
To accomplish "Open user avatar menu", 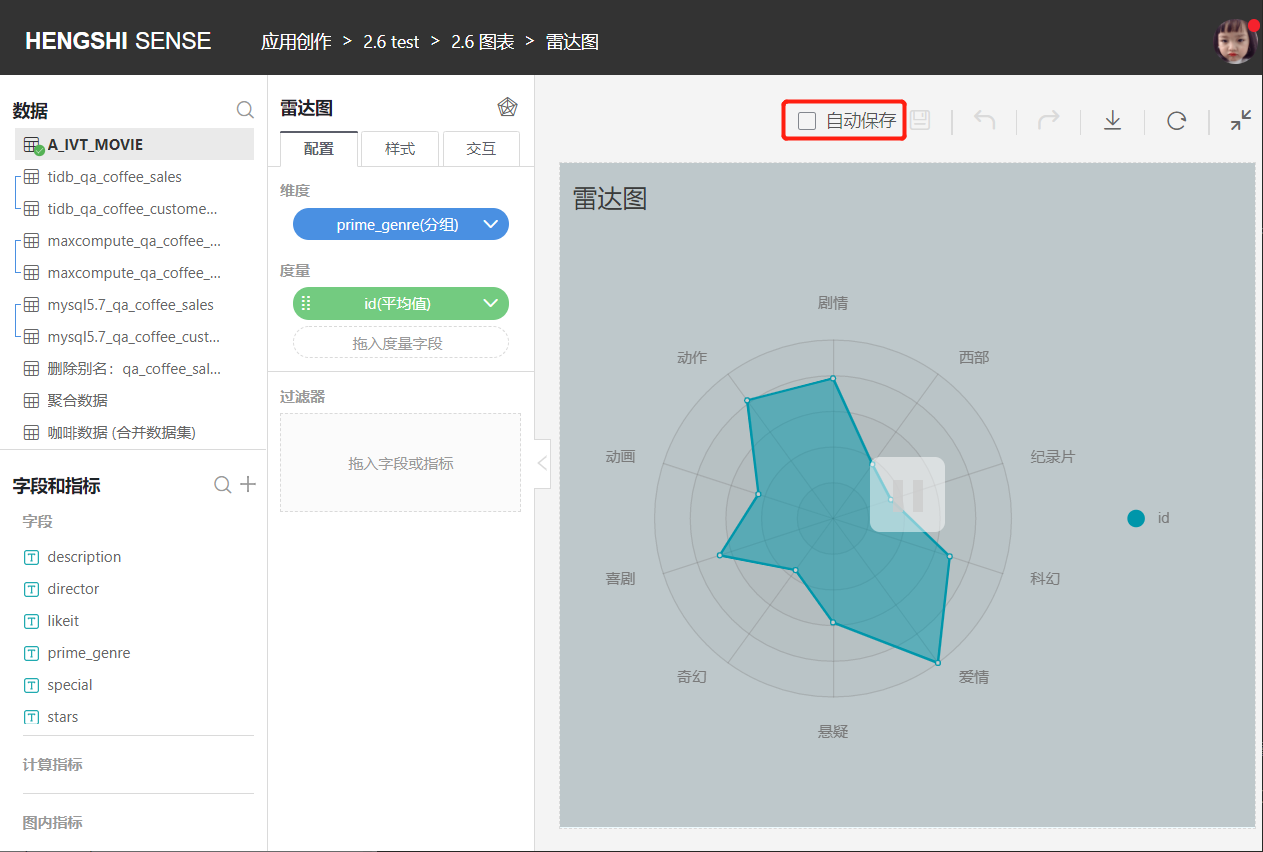I will (1235, 41).
